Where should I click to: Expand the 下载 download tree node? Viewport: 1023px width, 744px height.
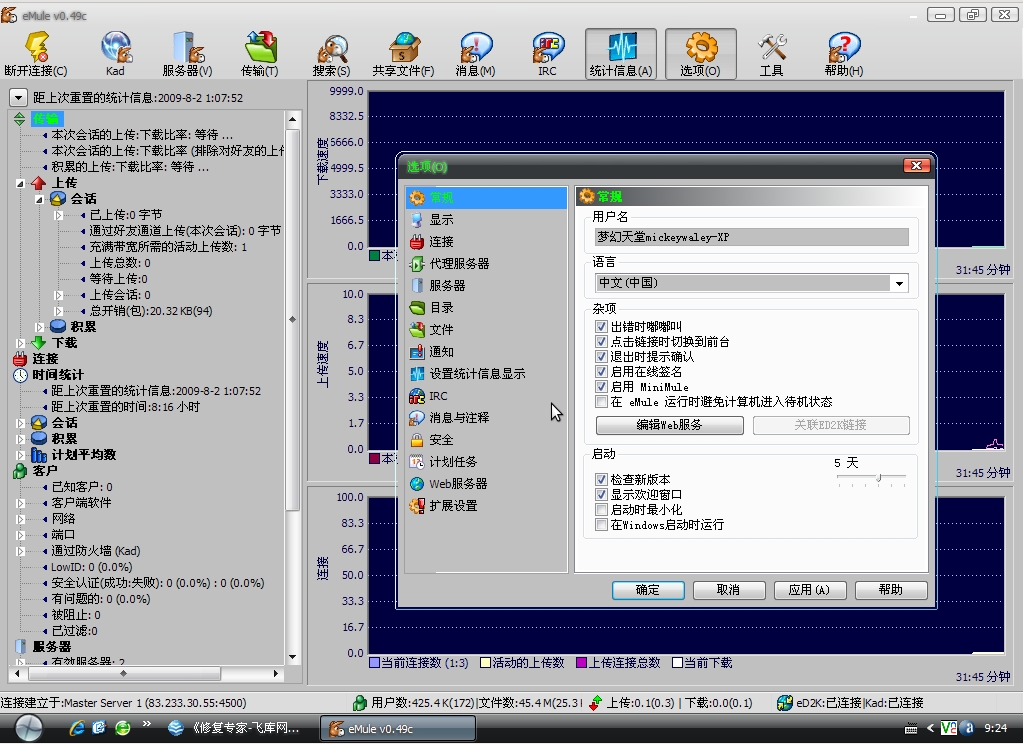20,343
